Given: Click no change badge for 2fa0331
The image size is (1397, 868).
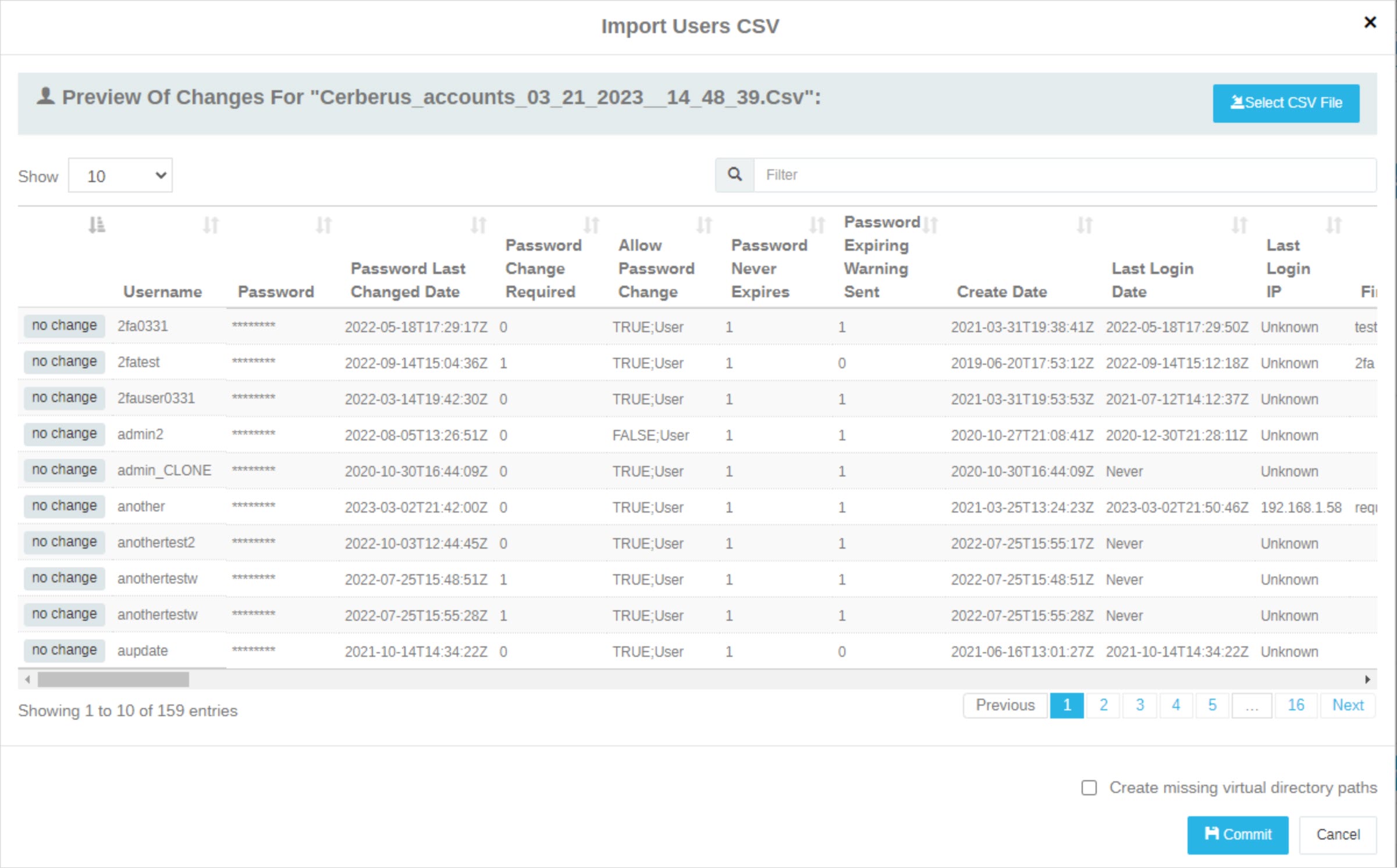Looking at the screenshot, I should [x=65, y=326].
